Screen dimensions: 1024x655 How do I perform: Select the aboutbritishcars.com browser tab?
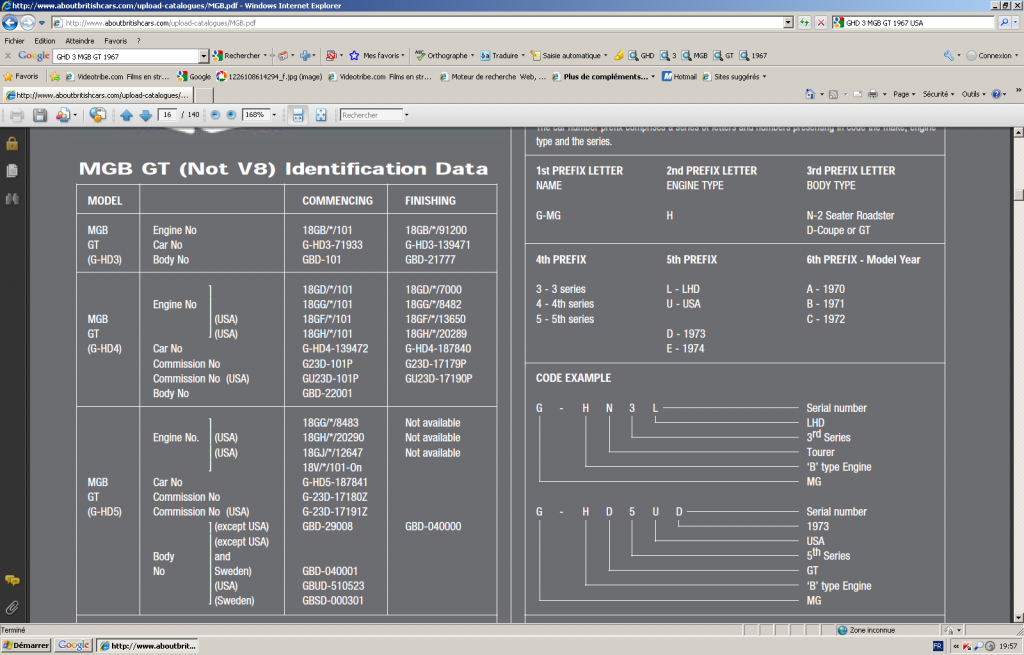pos(98,95)
